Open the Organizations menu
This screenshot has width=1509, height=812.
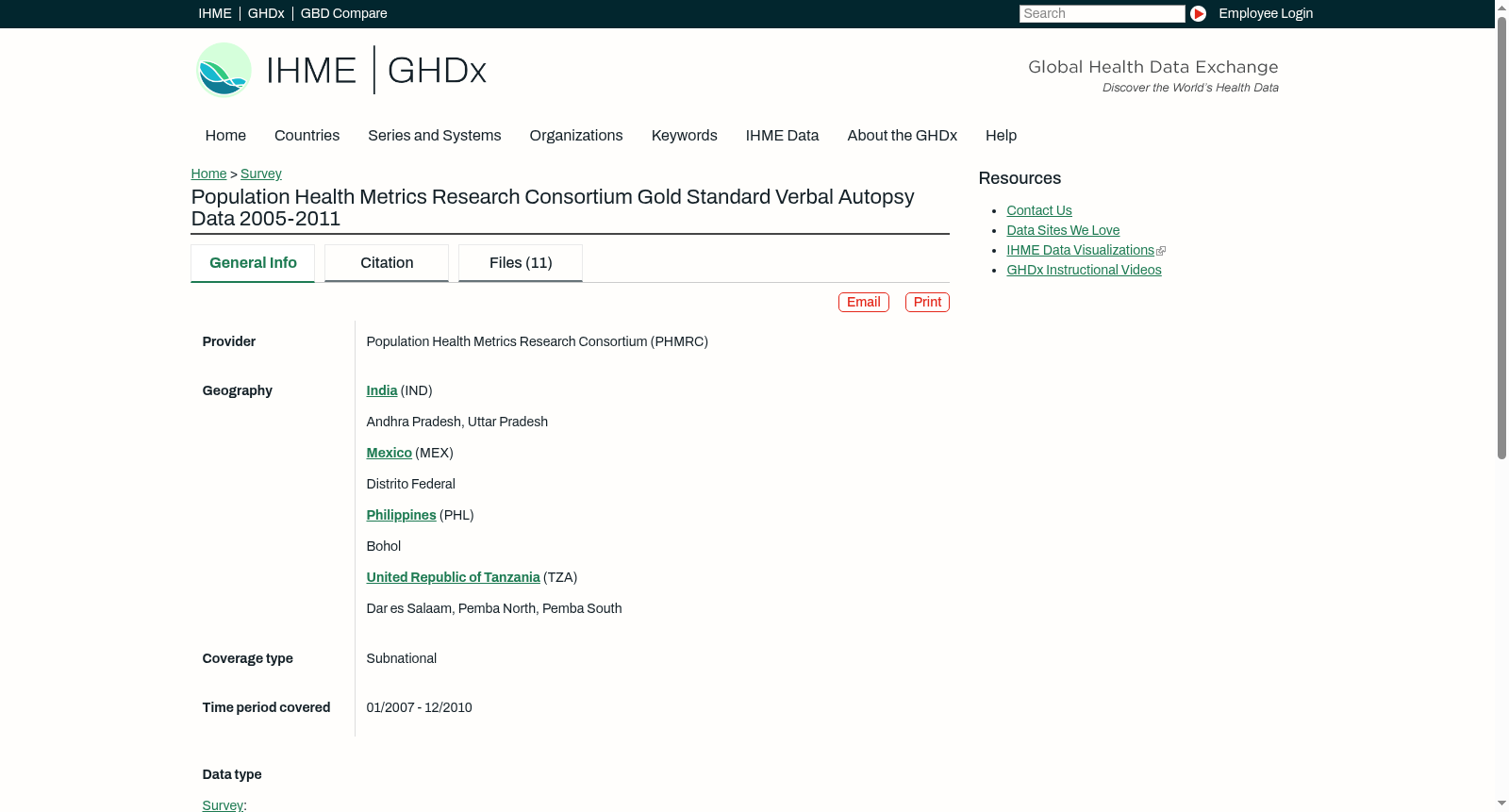(x=576, y=136)
